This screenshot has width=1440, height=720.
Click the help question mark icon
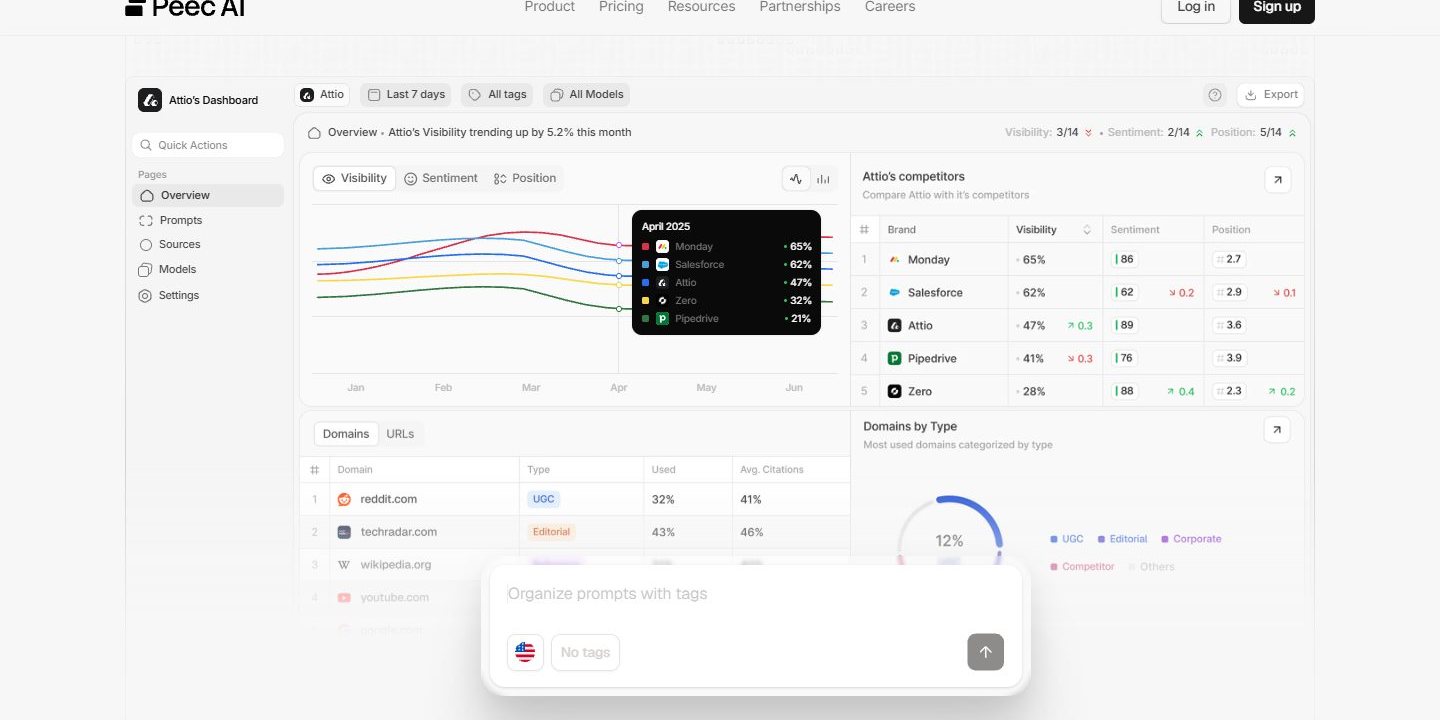point(1215,95)
